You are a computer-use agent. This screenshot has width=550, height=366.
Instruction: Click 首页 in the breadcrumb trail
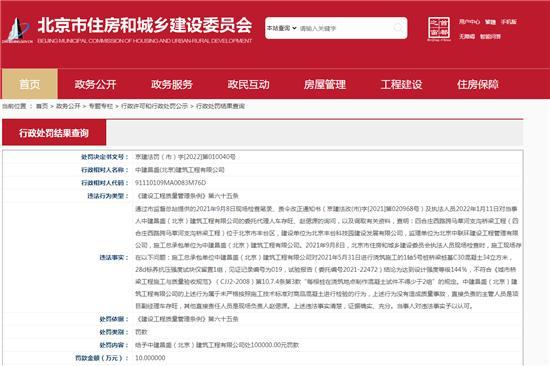point(42,106)
